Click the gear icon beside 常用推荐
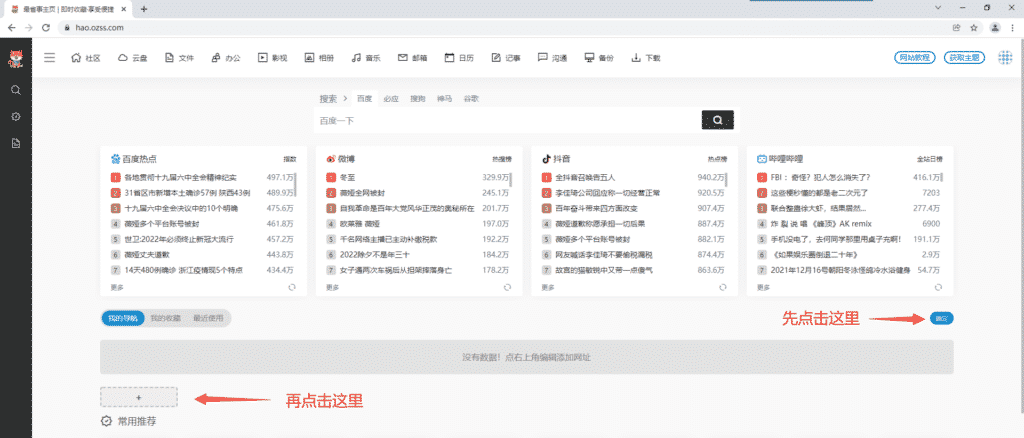The height and width of the screenshot is (438, 1024). click(106, 421)
